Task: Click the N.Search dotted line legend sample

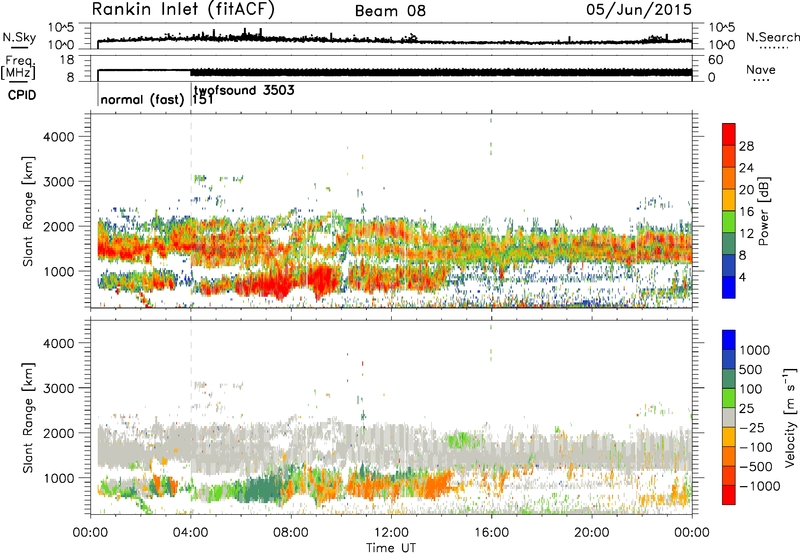Action: [774, 48]
